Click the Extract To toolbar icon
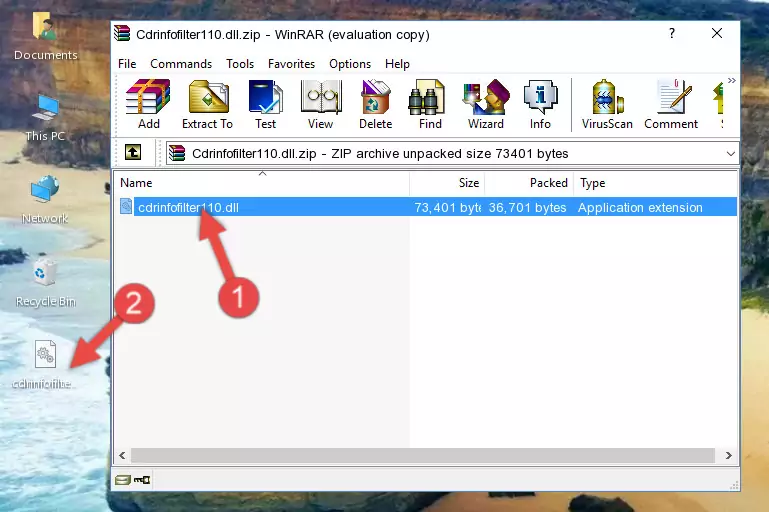The image size is (769, 512). (x=207, y=104)
